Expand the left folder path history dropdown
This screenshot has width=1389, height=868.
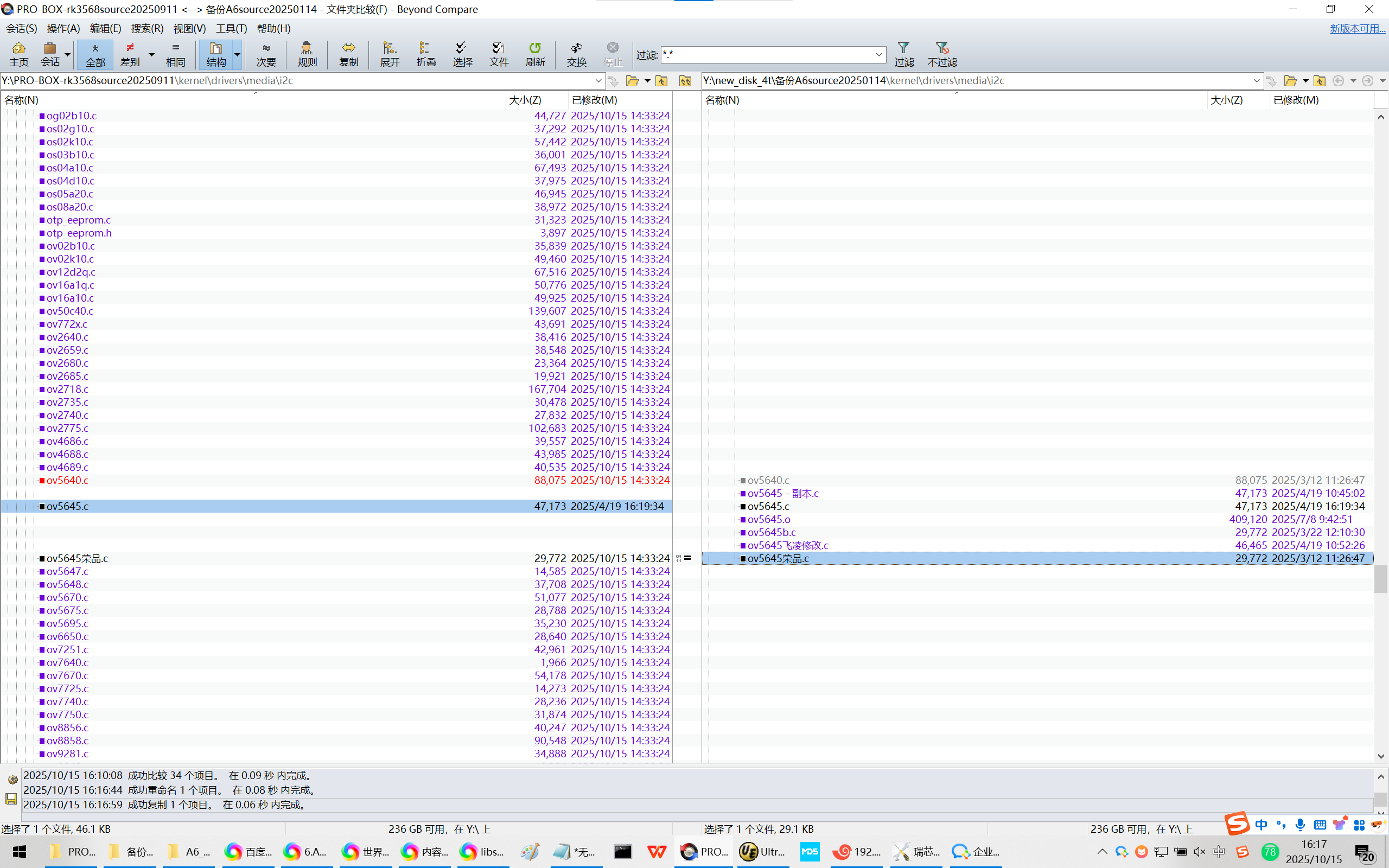[598, 80]
